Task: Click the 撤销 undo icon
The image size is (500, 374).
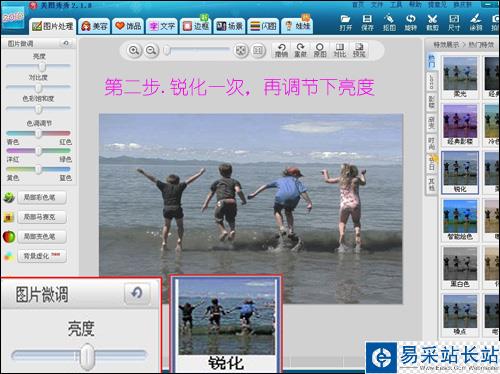Action: pyautogui.click(x=281, y=50)
